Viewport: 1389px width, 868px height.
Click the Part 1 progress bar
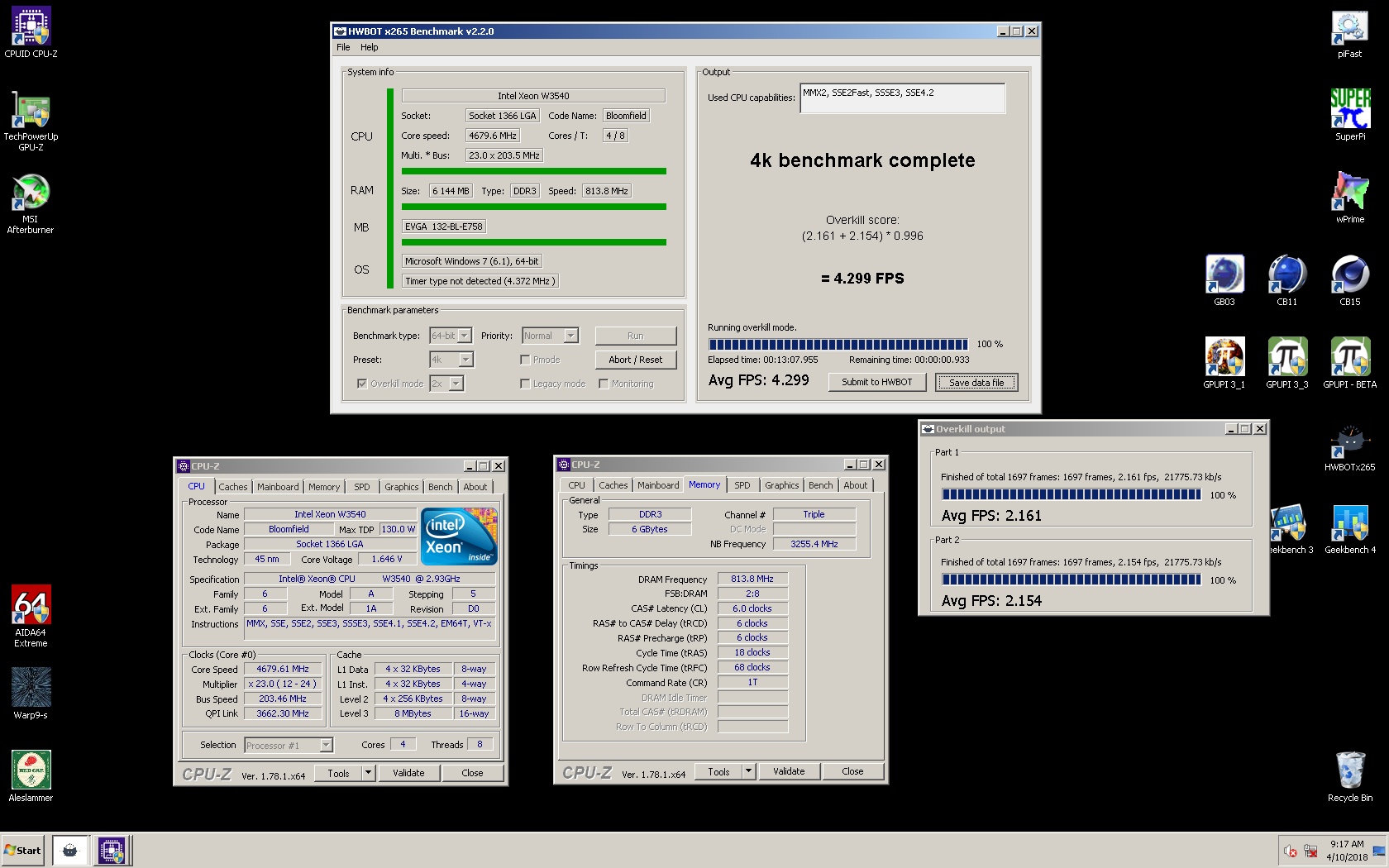pos(1072,494)
